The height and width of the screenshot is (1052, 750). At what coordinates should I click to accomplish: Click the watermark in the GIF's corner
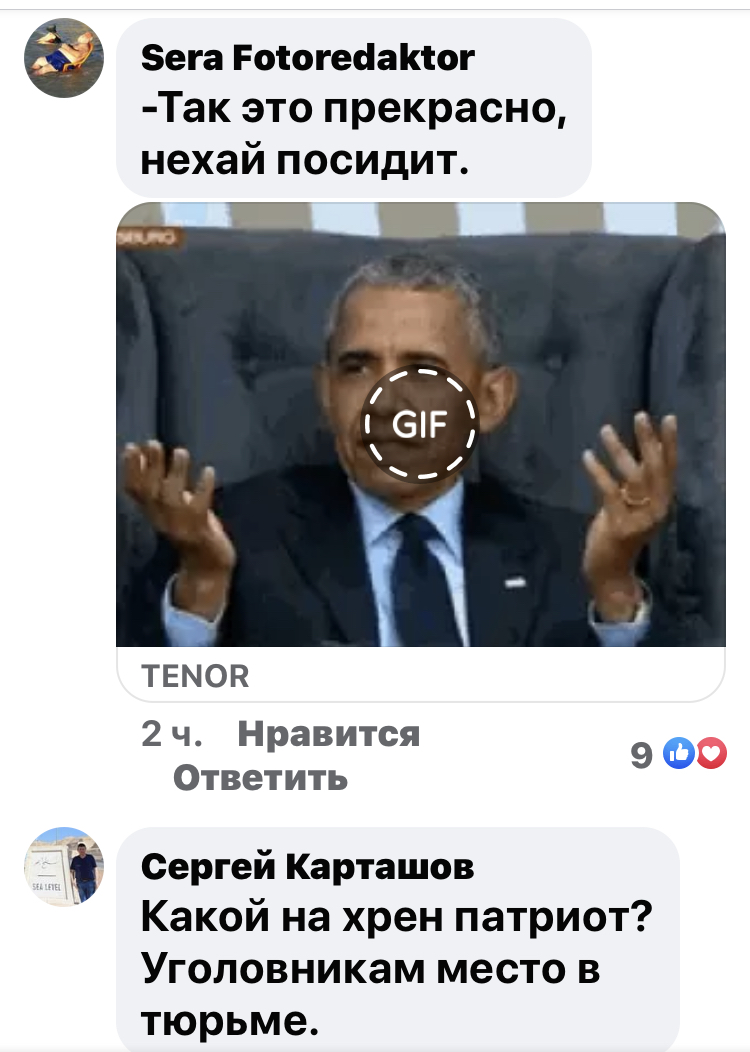[150, 236]
